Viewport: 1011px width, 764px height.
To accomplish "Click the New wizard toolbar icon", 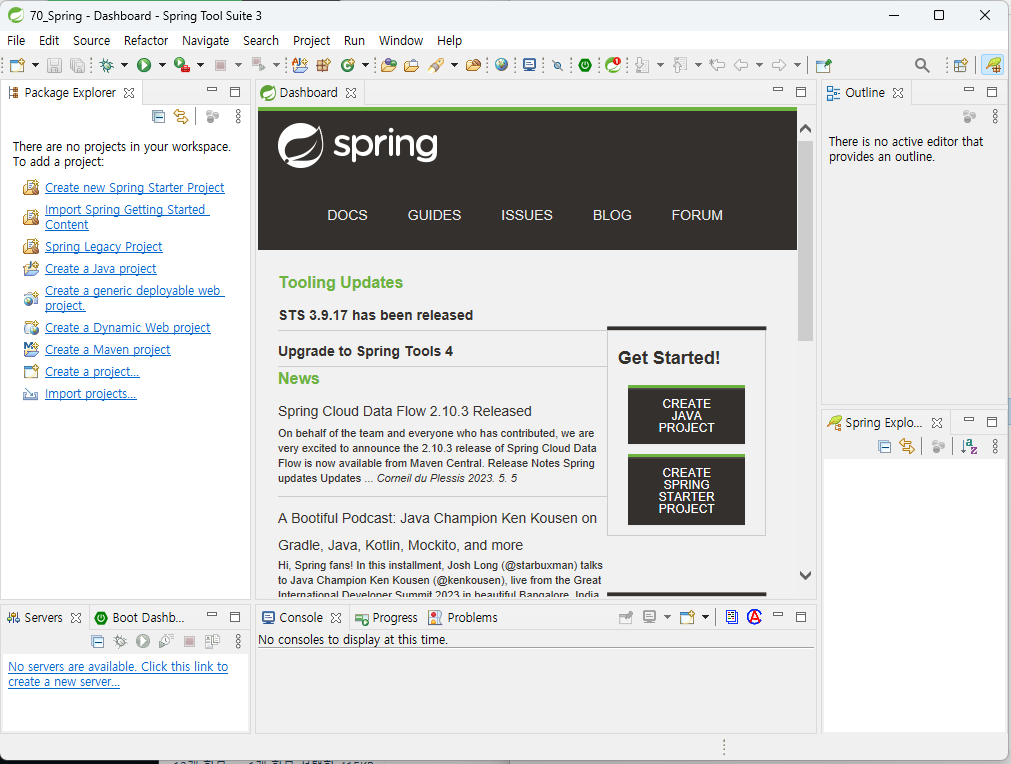I will [x=17, y=65].
